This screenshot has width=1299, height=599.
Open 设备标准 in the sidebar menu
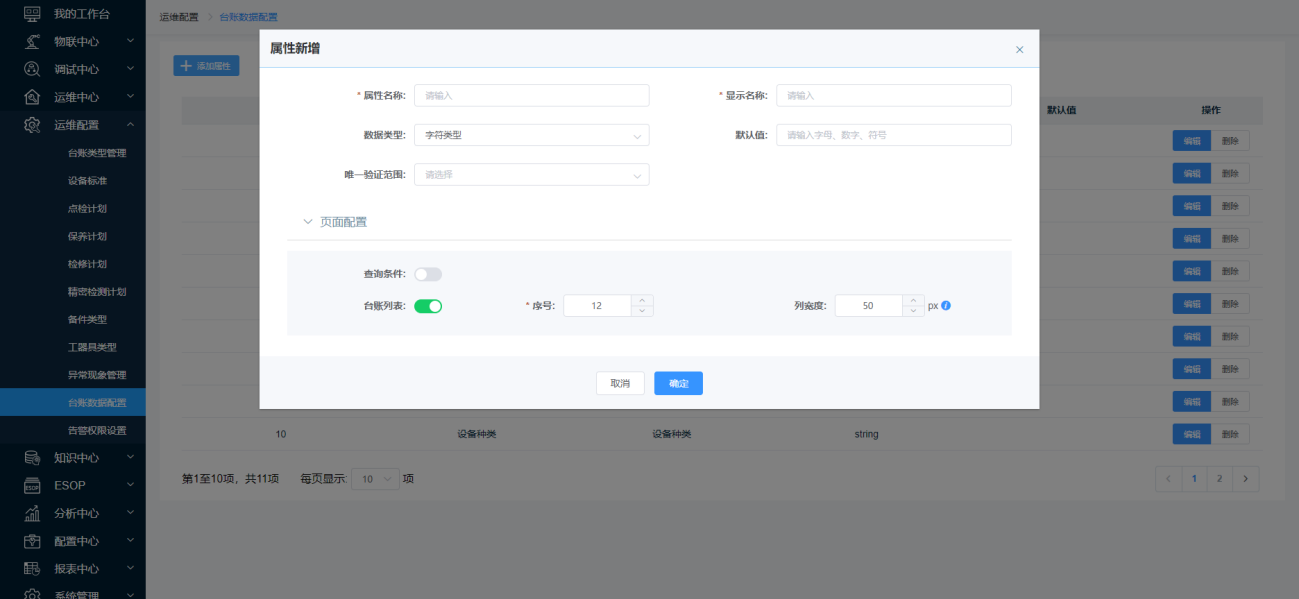pos(88,181)
